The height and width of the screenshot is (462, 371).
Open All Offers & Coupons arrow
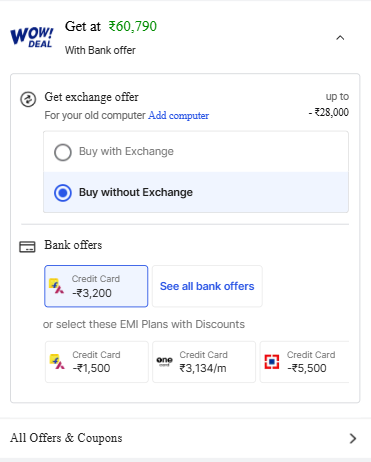pos(353,438)
